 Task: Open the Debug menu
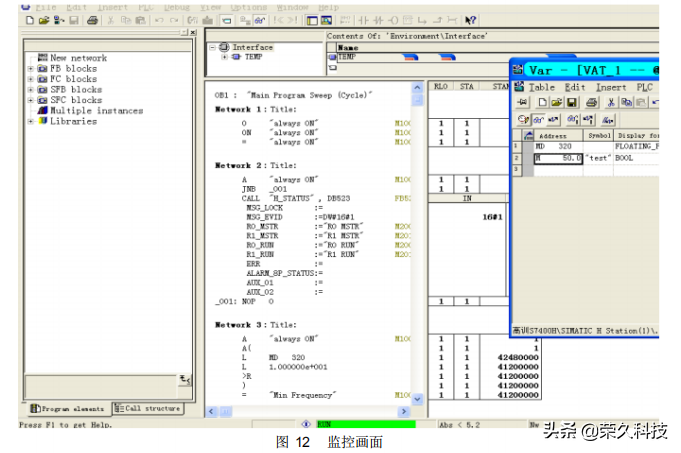pos(175,6)
